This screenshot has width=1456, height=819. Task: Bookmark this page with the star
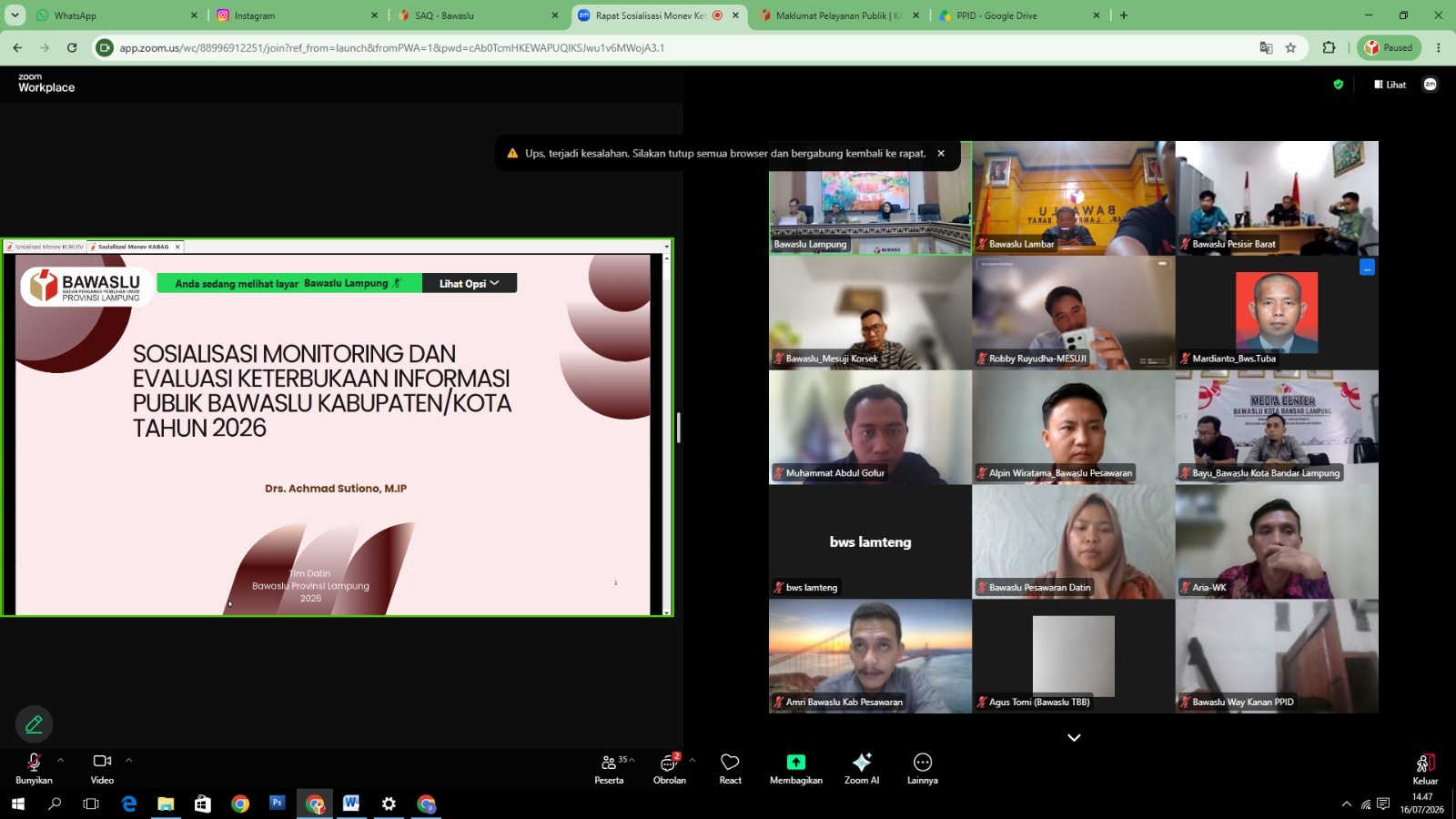click(x=1290, y=48)
